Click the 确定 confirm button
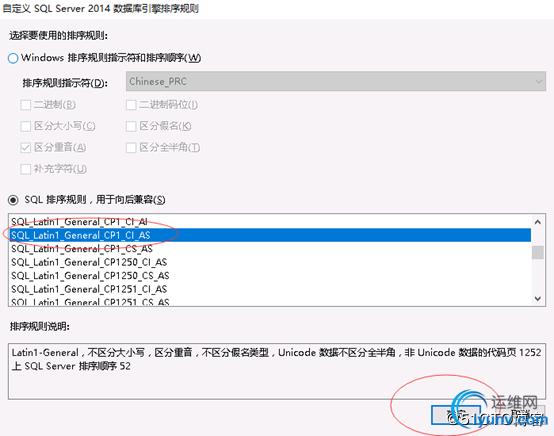The width and height of the screenshot is (554, 436). click(x=456, y=414)
